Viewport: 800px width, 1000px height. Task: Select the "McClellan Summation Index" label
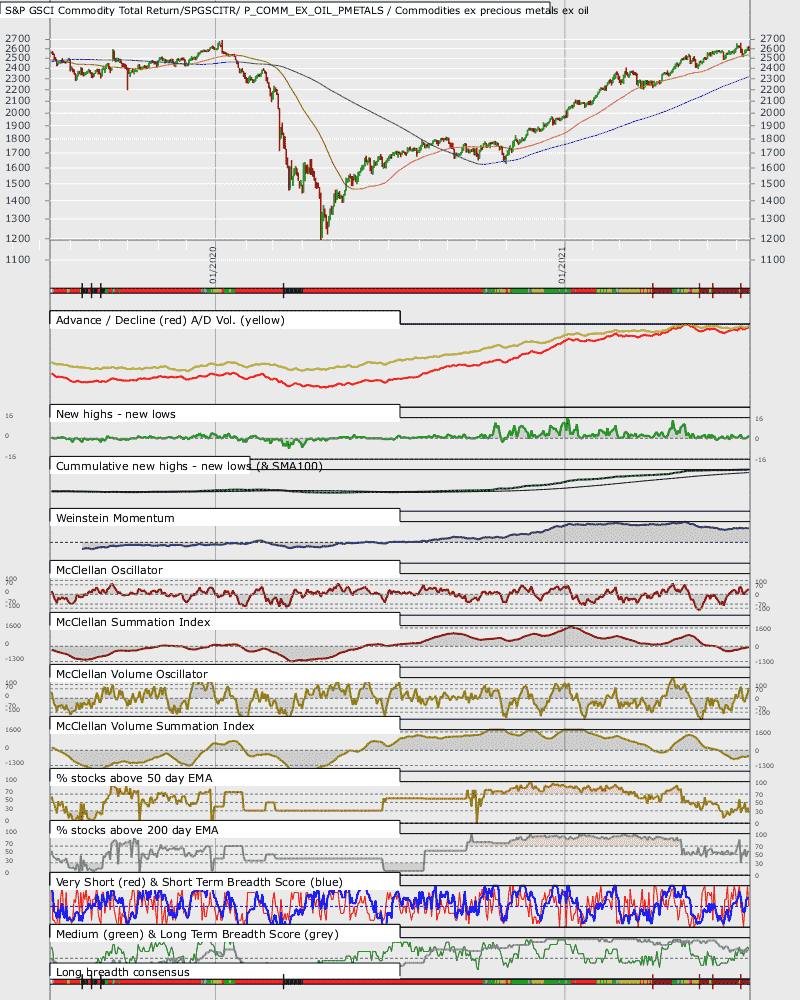click(x=133, y=622)
